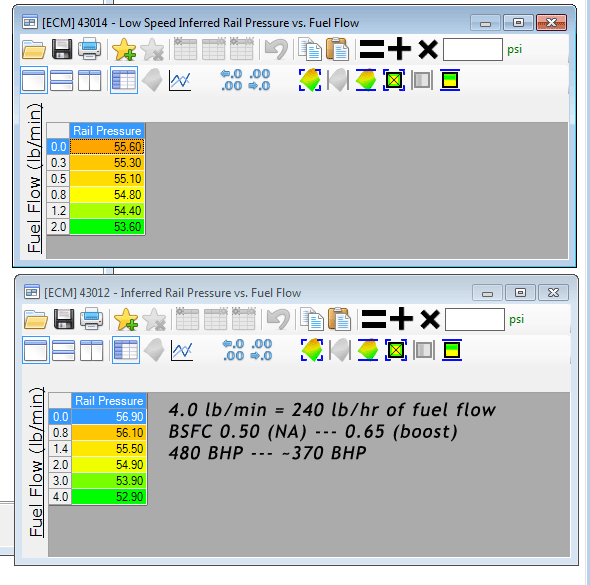Image resolution: width=590 pixels, height=585 pixels.
Task: Select cell 55.50 in 43012 table
Action: [109, 449]
